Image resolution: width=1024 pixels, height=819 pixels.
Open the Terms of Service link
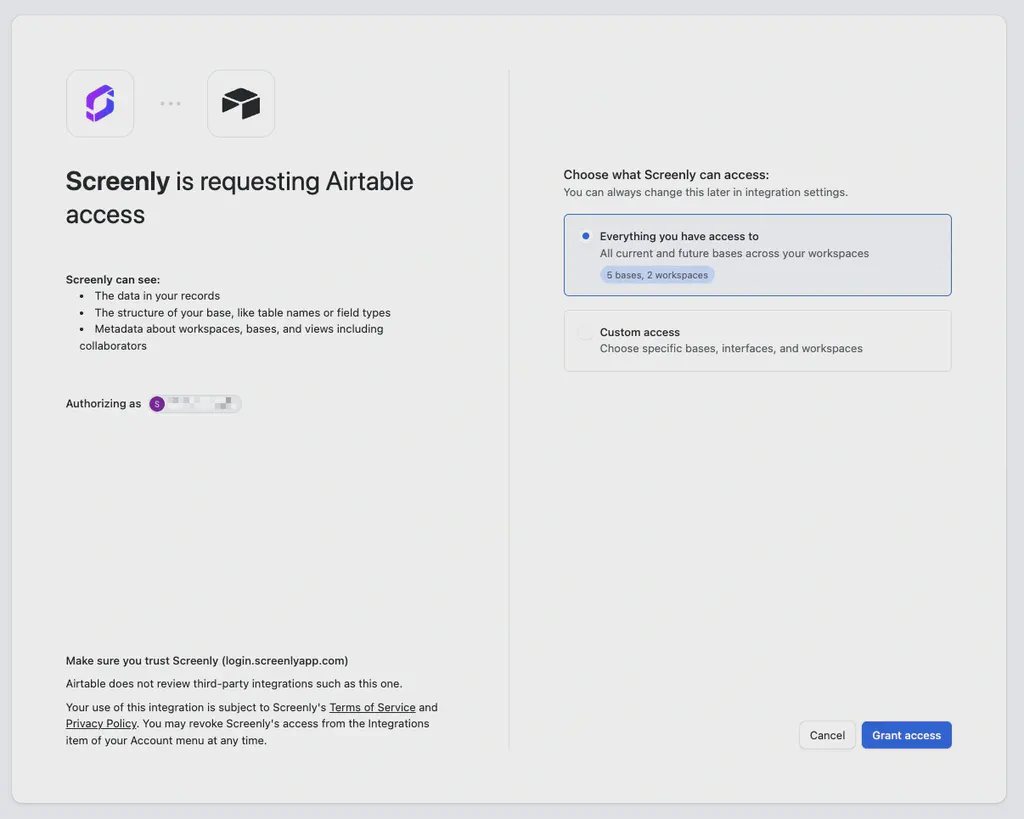[x=372, y=707]
